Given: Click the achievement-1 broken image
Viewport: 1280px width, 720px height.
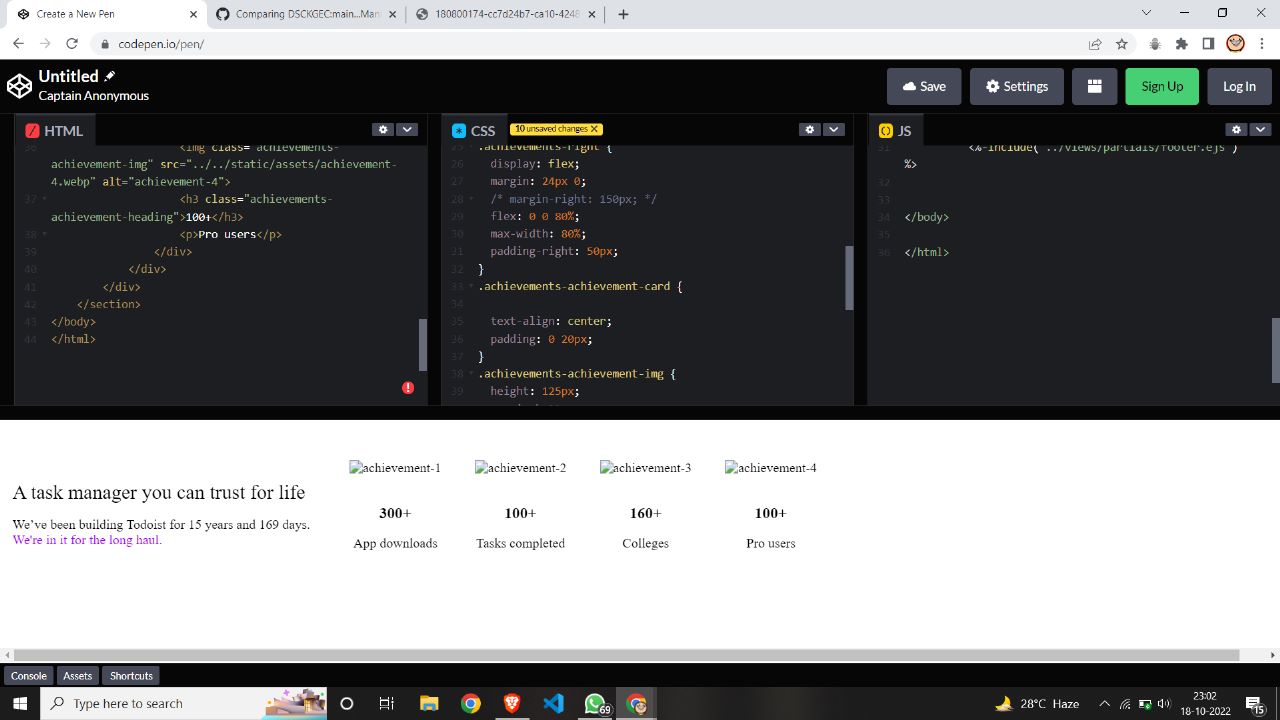Looking at the screenshot, I should point(395,468).
